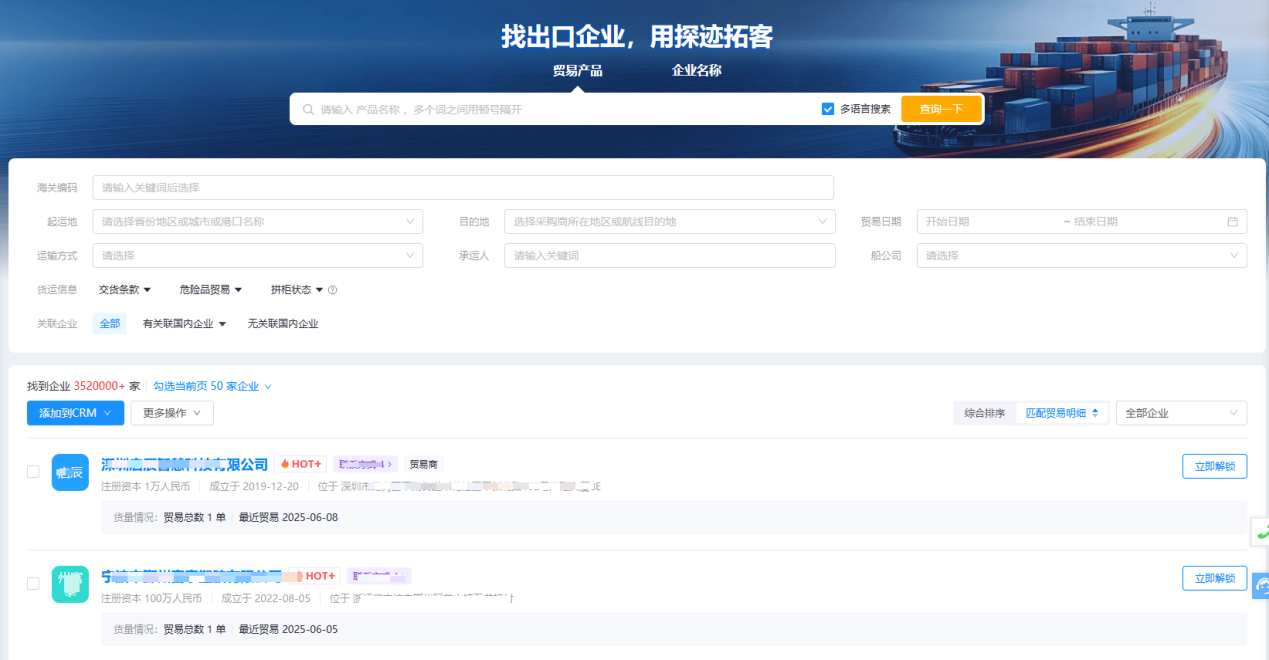Expand the 危险品贸易 filter

click(211, 290)
